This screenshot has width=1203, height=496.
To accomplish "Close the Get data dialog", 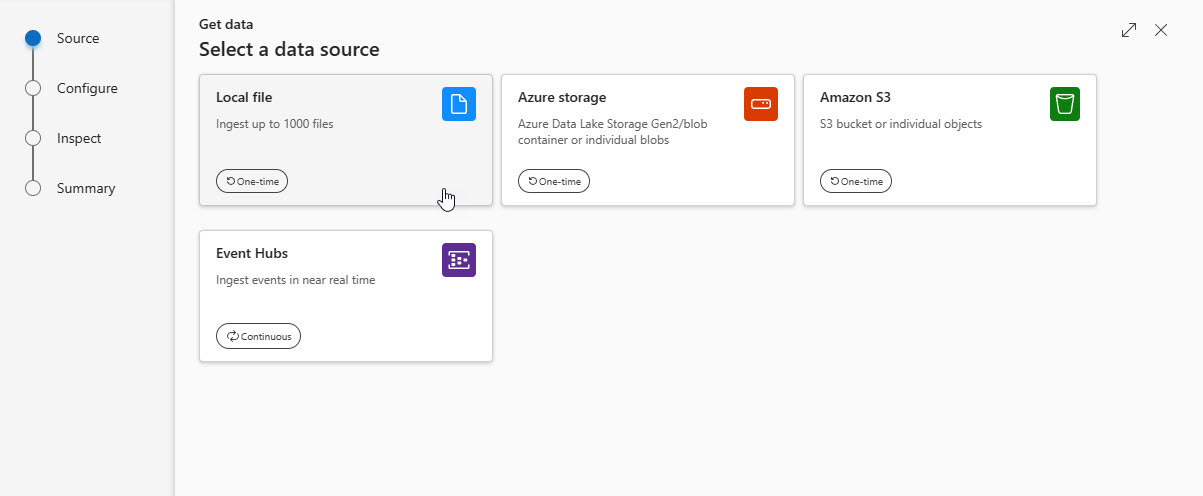I will coord(1161,30).
